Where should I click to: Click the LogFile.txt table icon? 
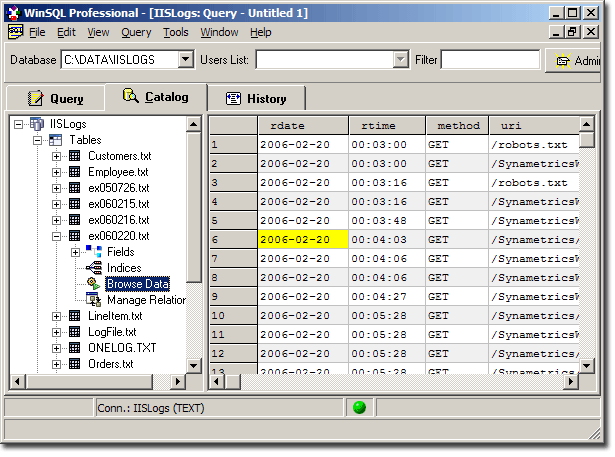pos(75,332)
